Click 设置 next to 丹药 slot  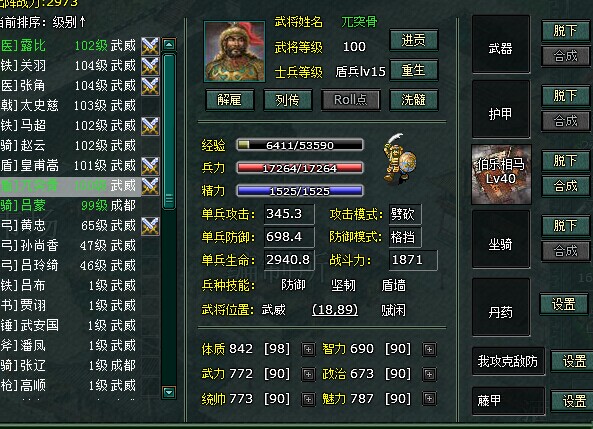(564, 304)
